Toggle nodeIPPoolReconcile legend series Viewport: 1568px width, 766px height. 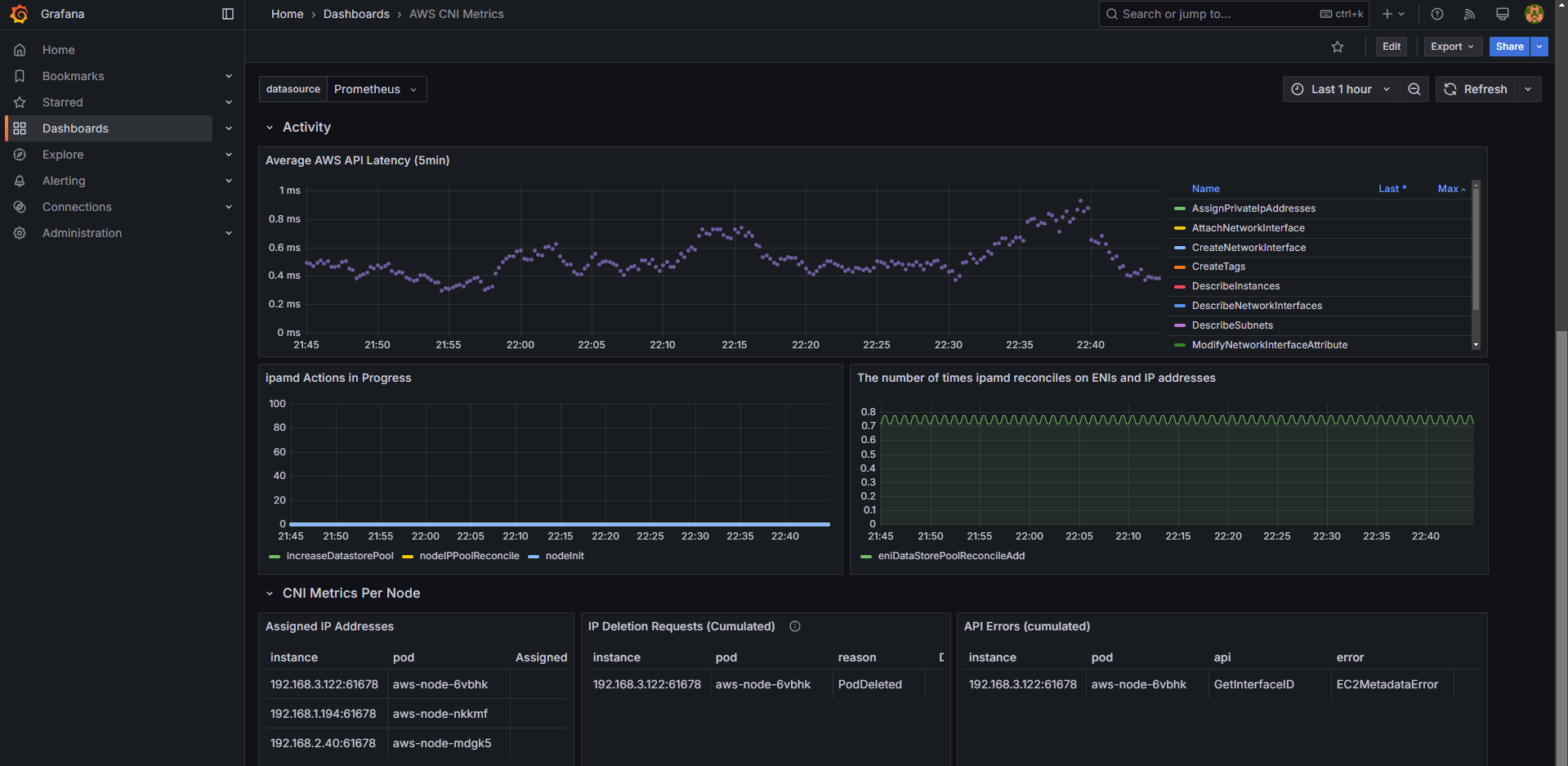469,556
